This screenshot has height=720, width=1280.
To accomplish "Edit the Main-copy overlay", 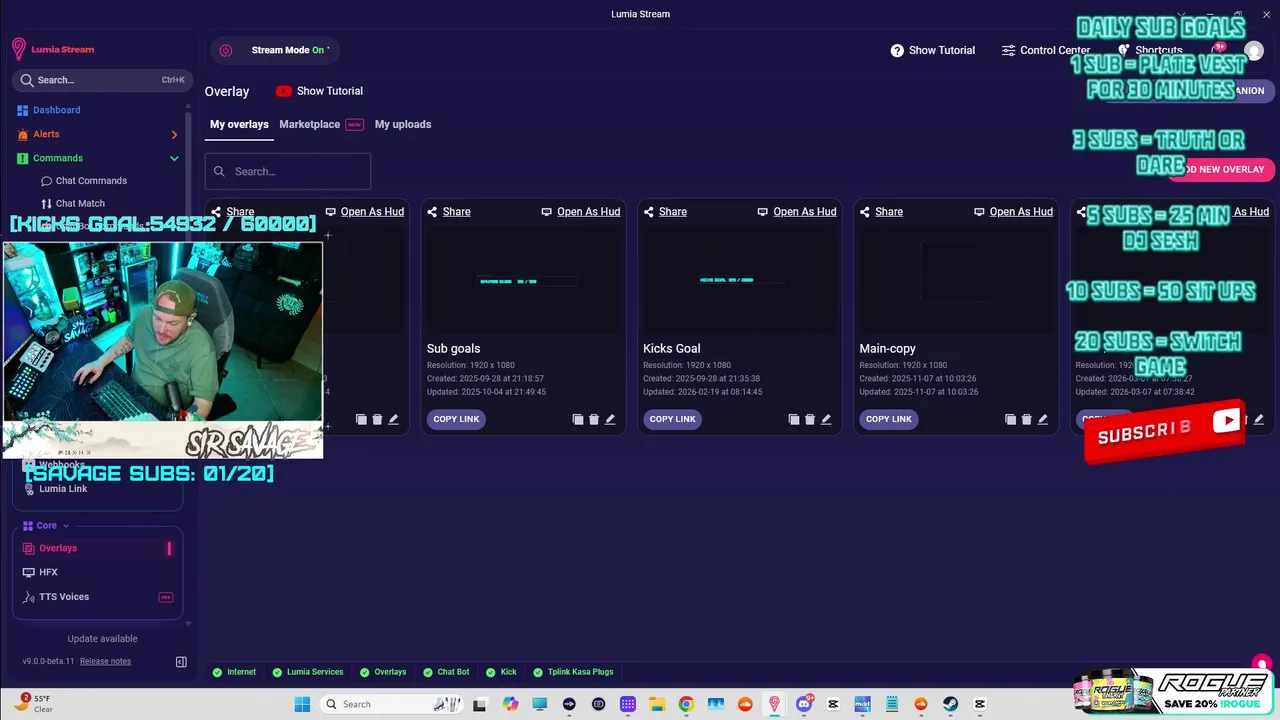I will point(1042,419).
